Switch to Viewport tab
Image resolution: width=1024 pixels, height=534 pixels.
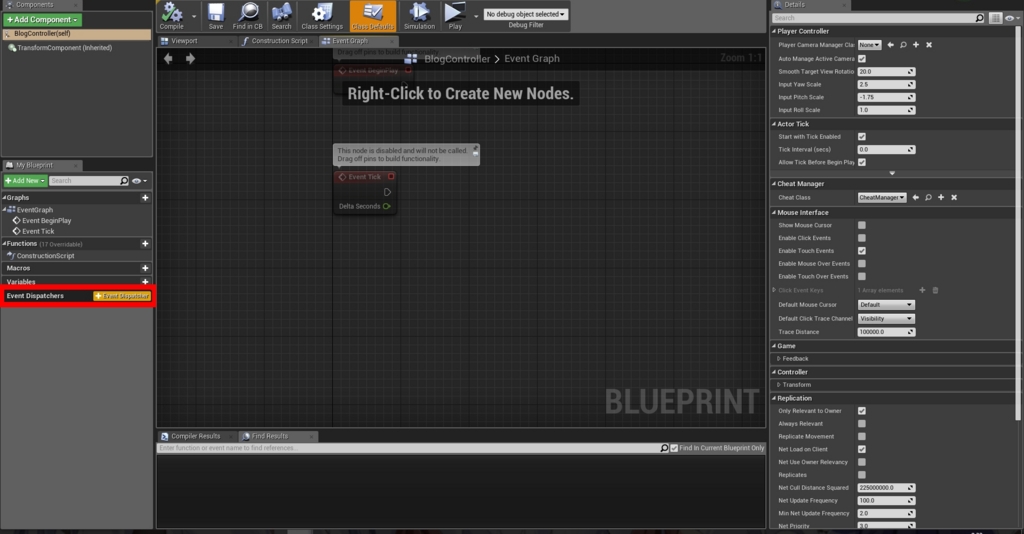(184, 40)
